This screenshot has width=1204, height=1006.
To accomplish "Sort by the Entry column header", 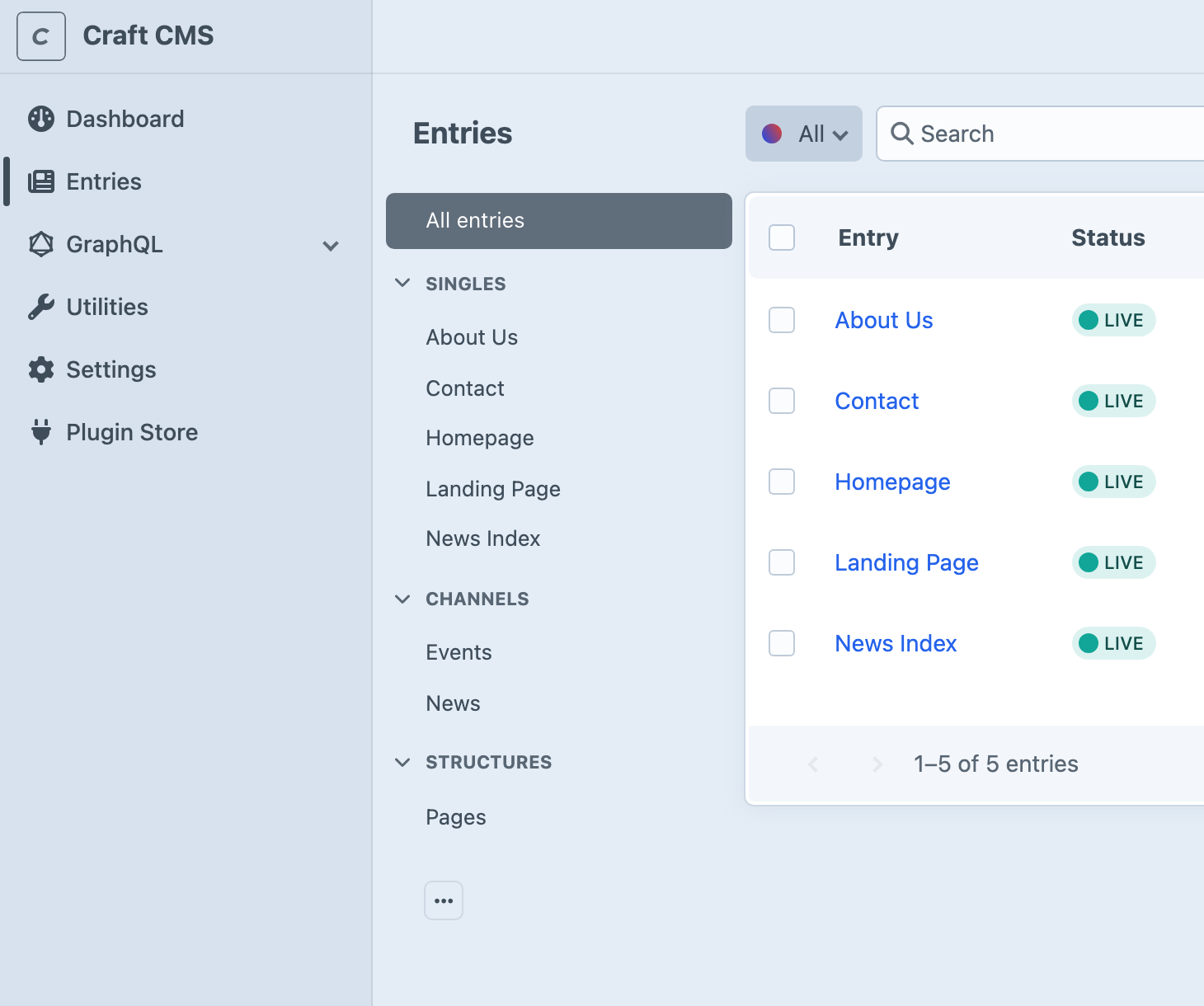I will (x=868, y=237).
